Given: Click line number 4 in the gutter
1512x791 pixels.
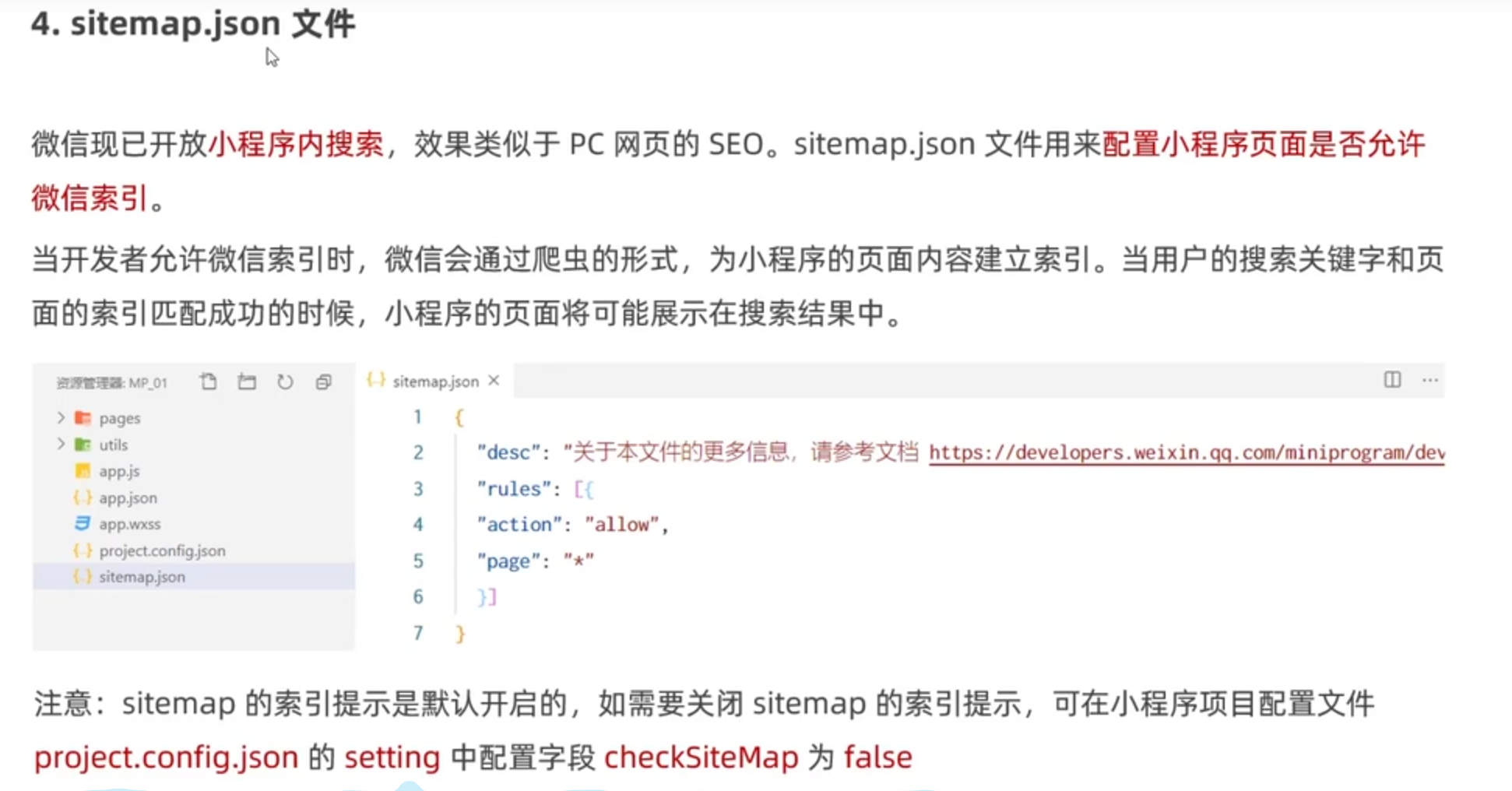Looking at the screenshot, I should 418,525.
